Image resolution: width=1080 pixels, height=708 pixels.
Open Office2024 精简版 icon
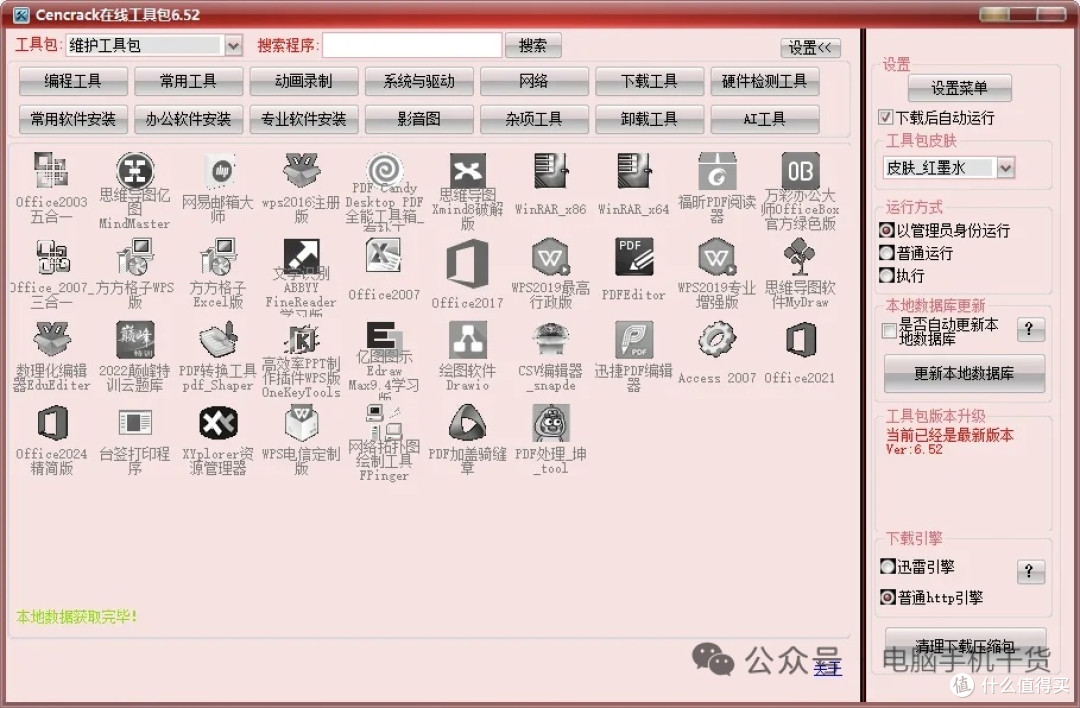pyautogui.click(x=52, y=422)
